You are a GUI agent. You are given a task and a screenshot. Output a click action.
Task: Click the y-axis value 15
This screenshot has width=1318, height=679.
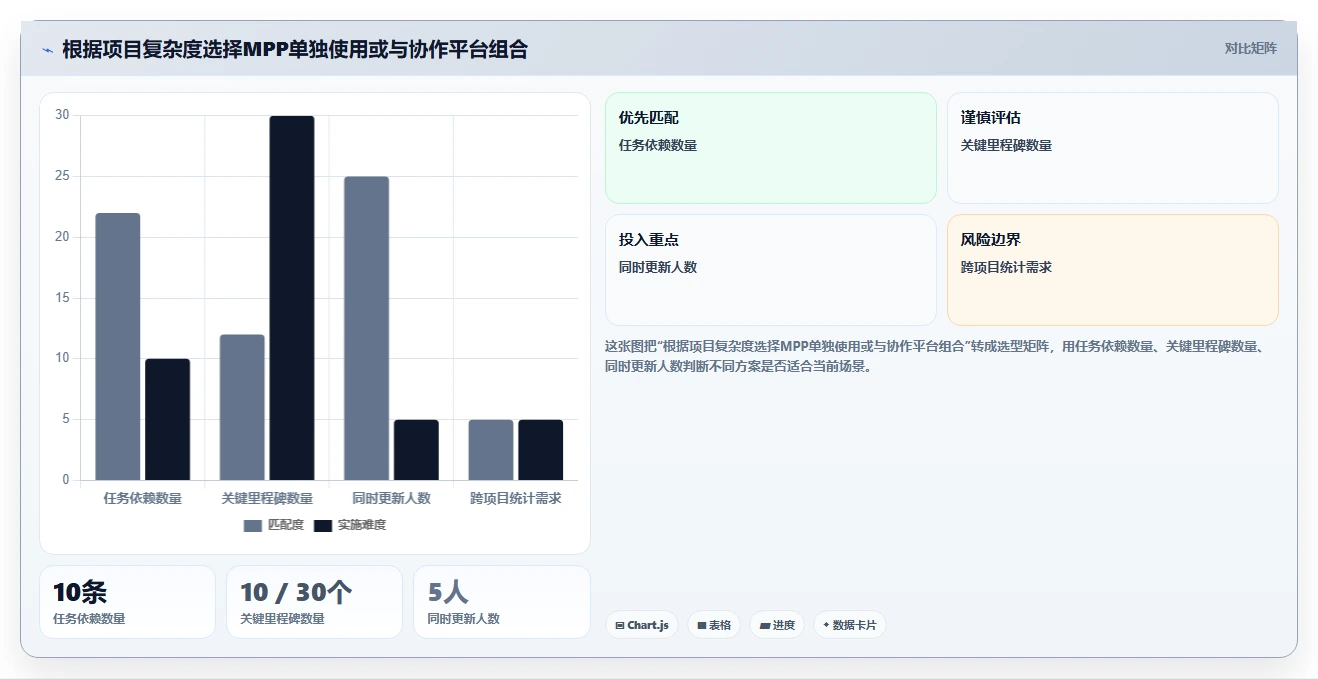point(62,298)
